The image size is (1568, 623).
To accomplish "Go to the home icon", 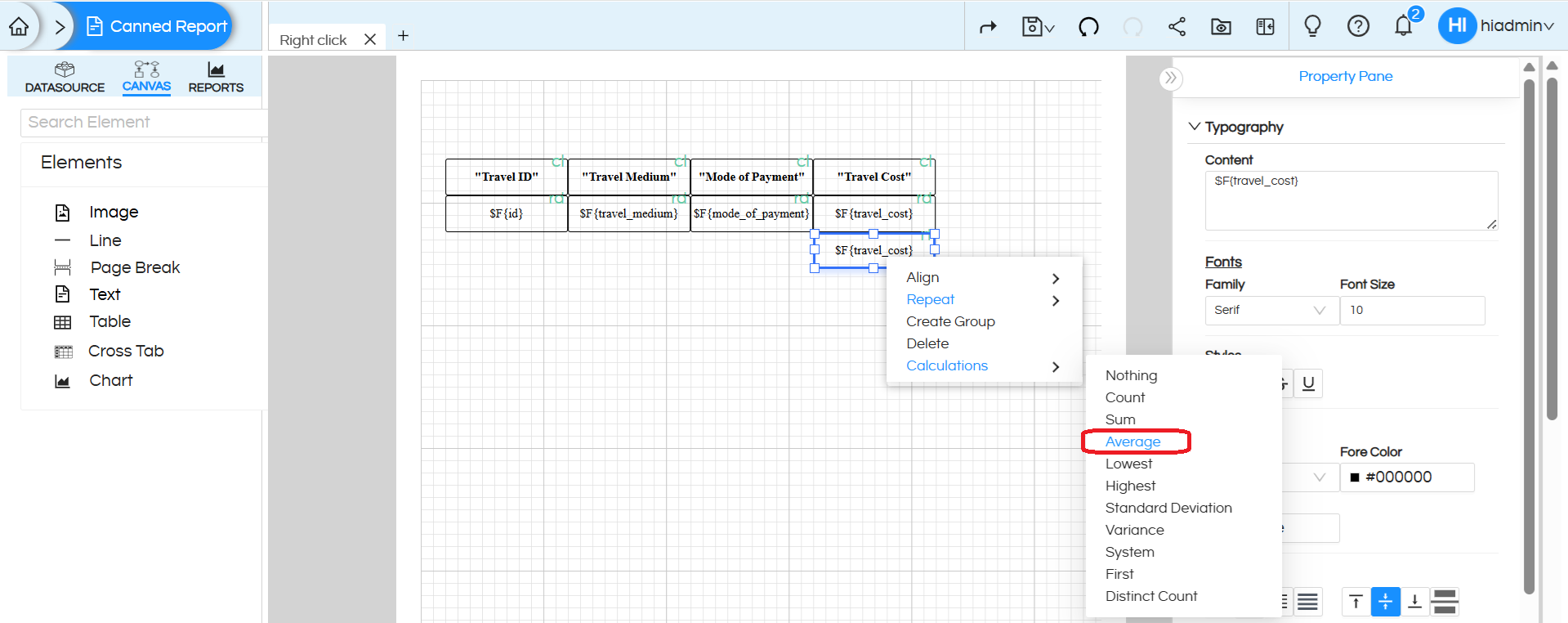I will (19, 26).
